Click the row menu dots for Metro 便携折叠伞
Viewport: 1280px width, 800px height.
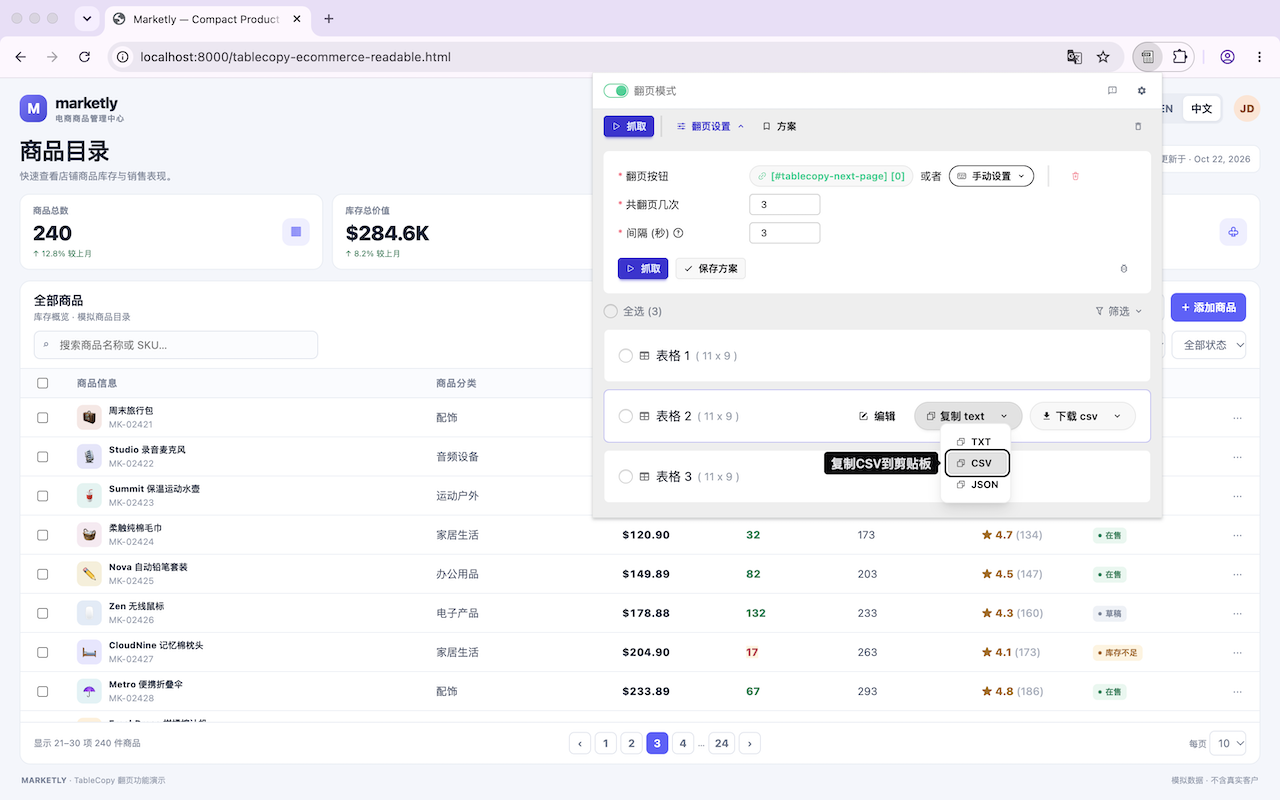point(1238,692)
